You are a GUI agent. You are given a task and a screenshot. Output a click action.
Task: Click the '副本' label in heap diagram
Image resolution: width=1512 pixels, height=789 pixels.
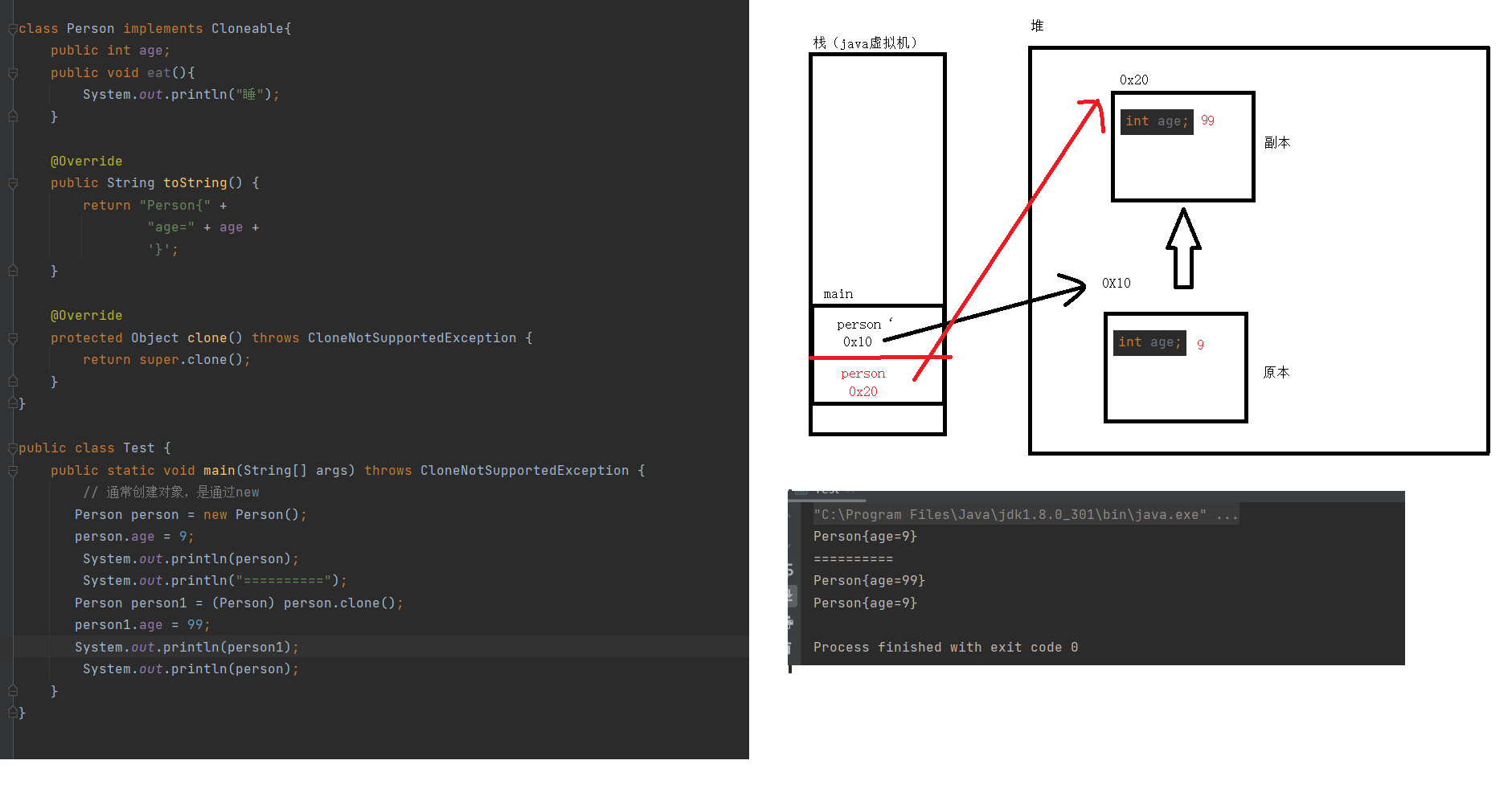(1276, 143)
